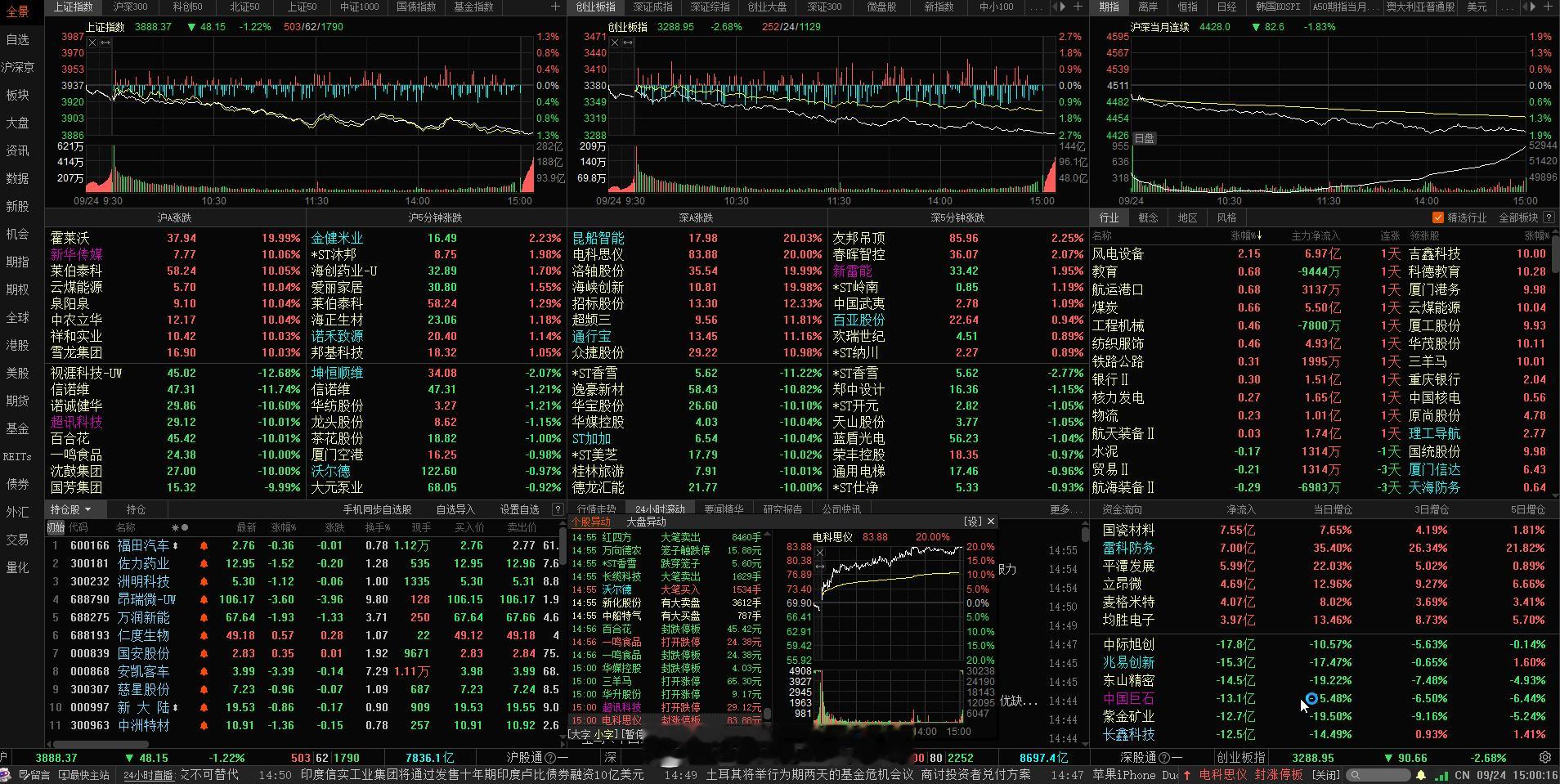
Task: Click the up-down marker beside 福田汽车
Action: [176, 545]
